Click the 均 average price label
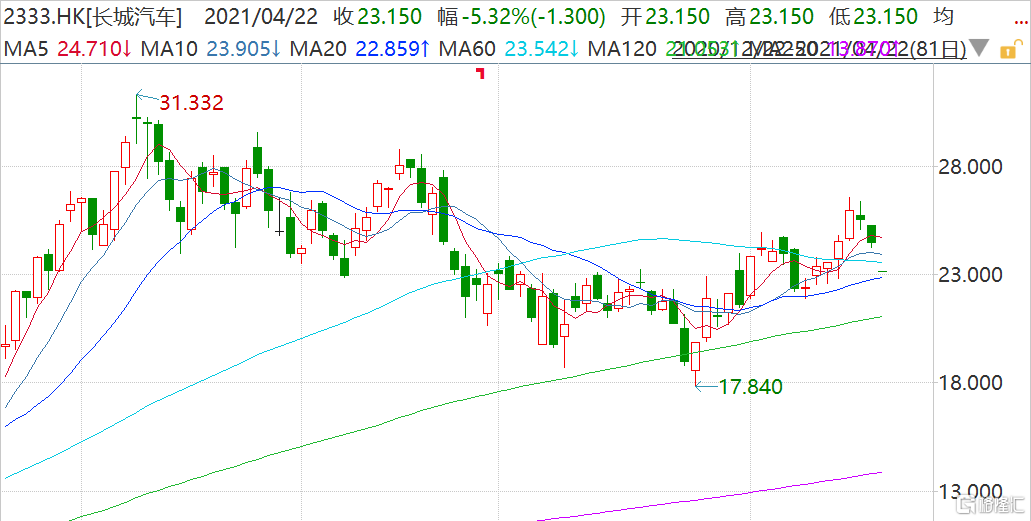Image resolution: width=1031 pixels, height=521 pixels. [943, 16]
